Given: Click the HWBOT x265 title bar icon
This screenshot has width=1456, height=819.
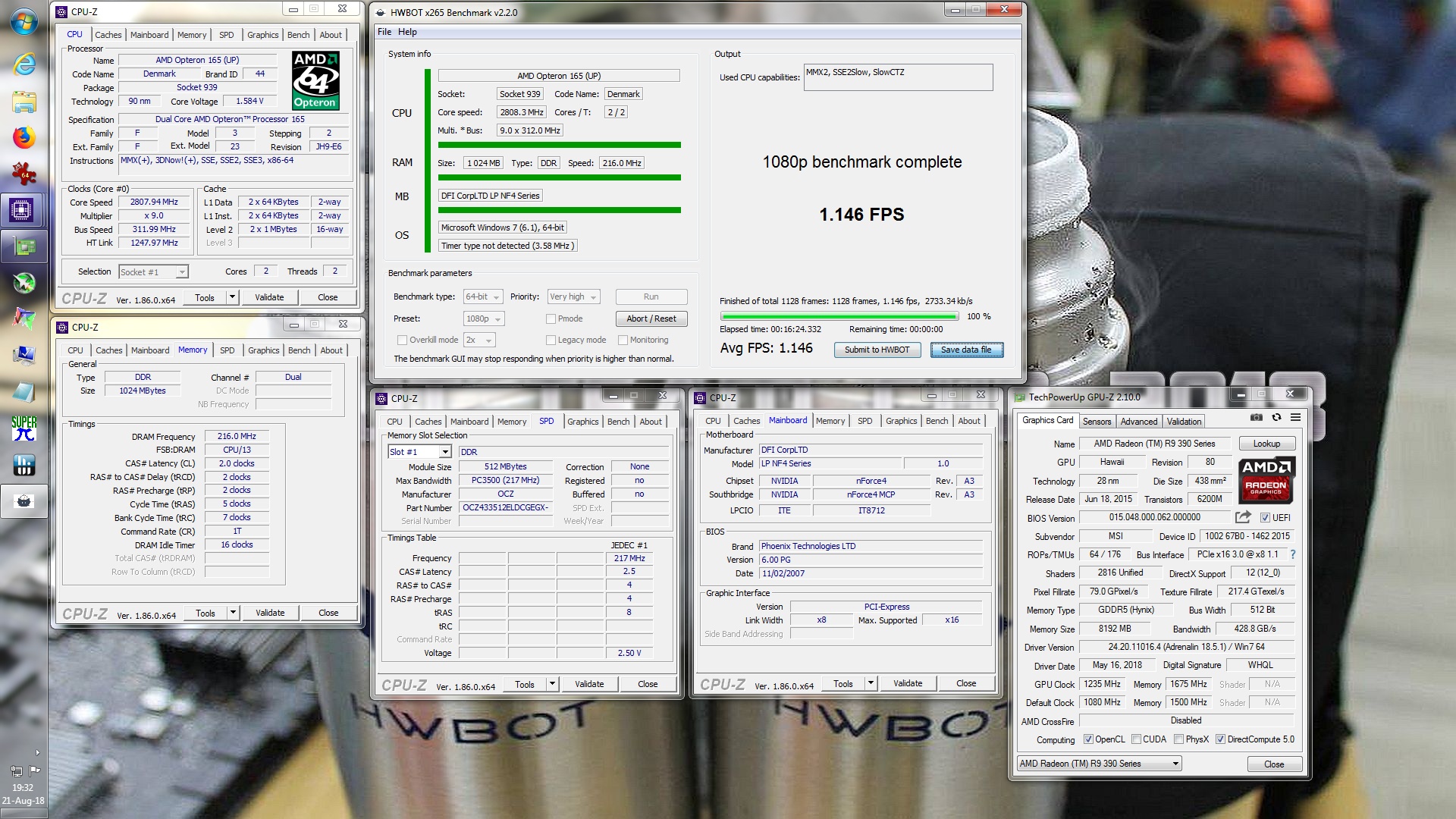Looking at the screenshot, I should [x=381, y=12].
